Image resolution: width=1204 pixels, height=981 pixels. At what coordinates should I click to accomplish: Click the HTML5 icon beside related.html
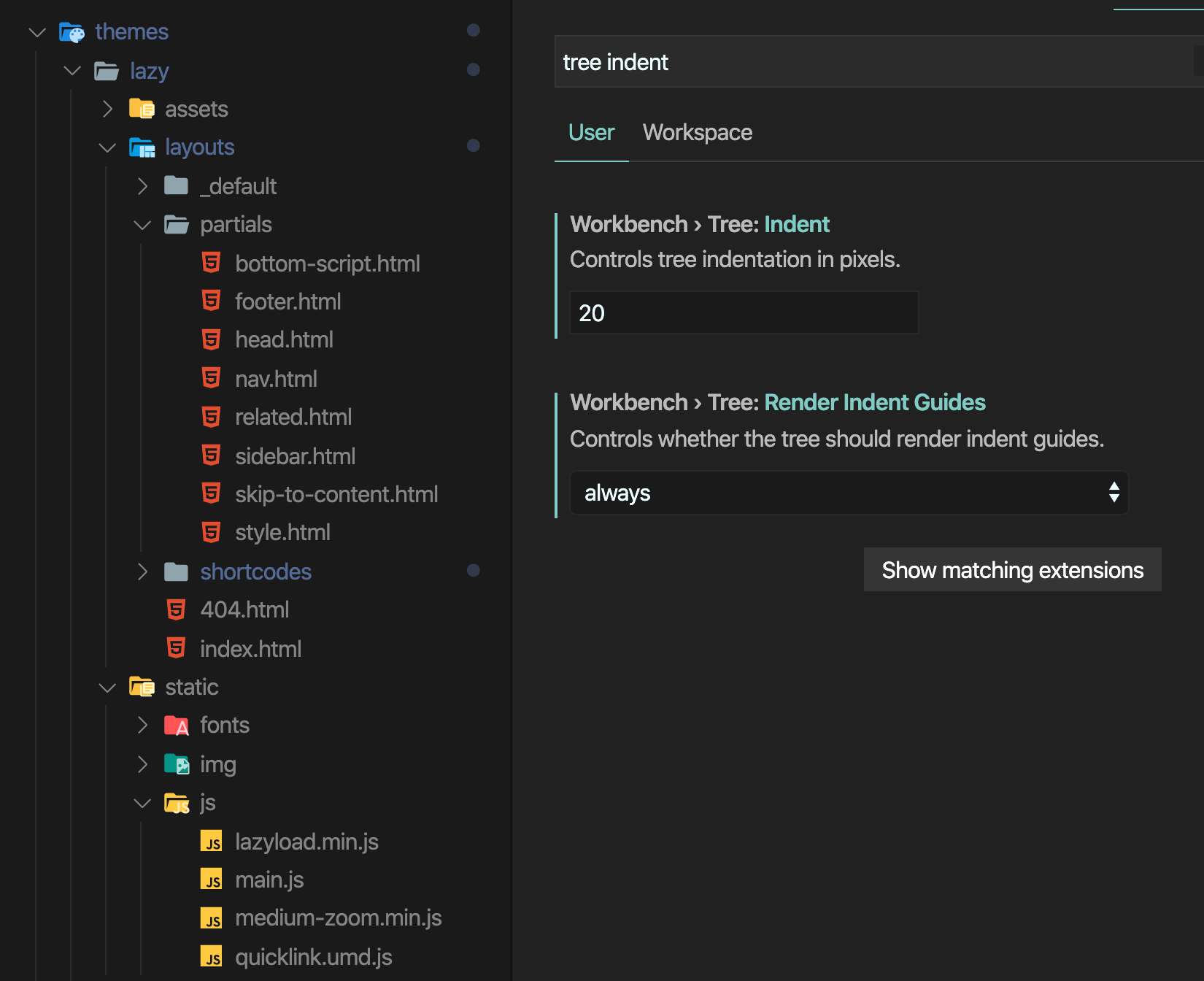click(x=211, y=417)
